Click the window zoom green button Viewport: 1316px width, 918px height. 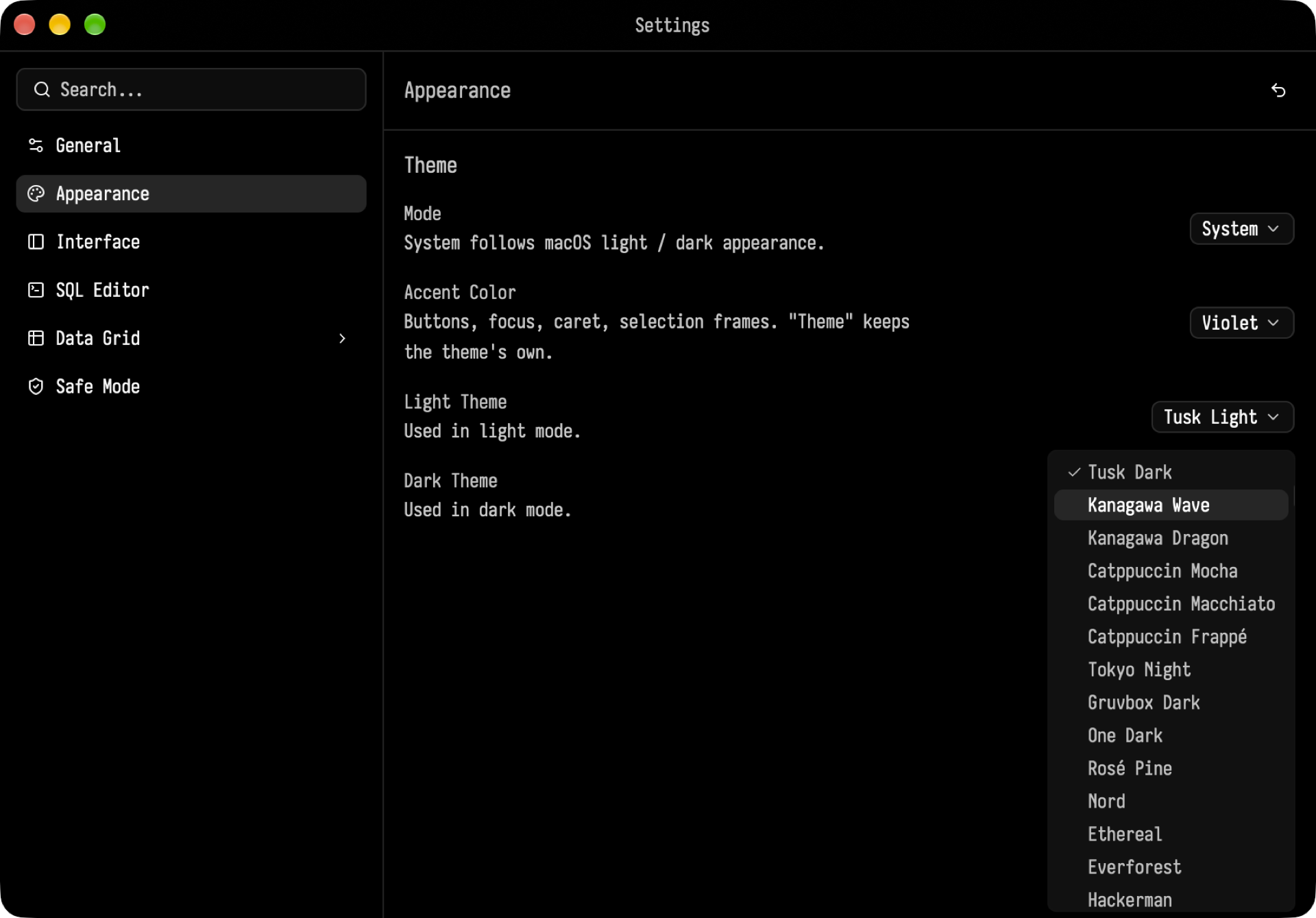coord(95,25)
